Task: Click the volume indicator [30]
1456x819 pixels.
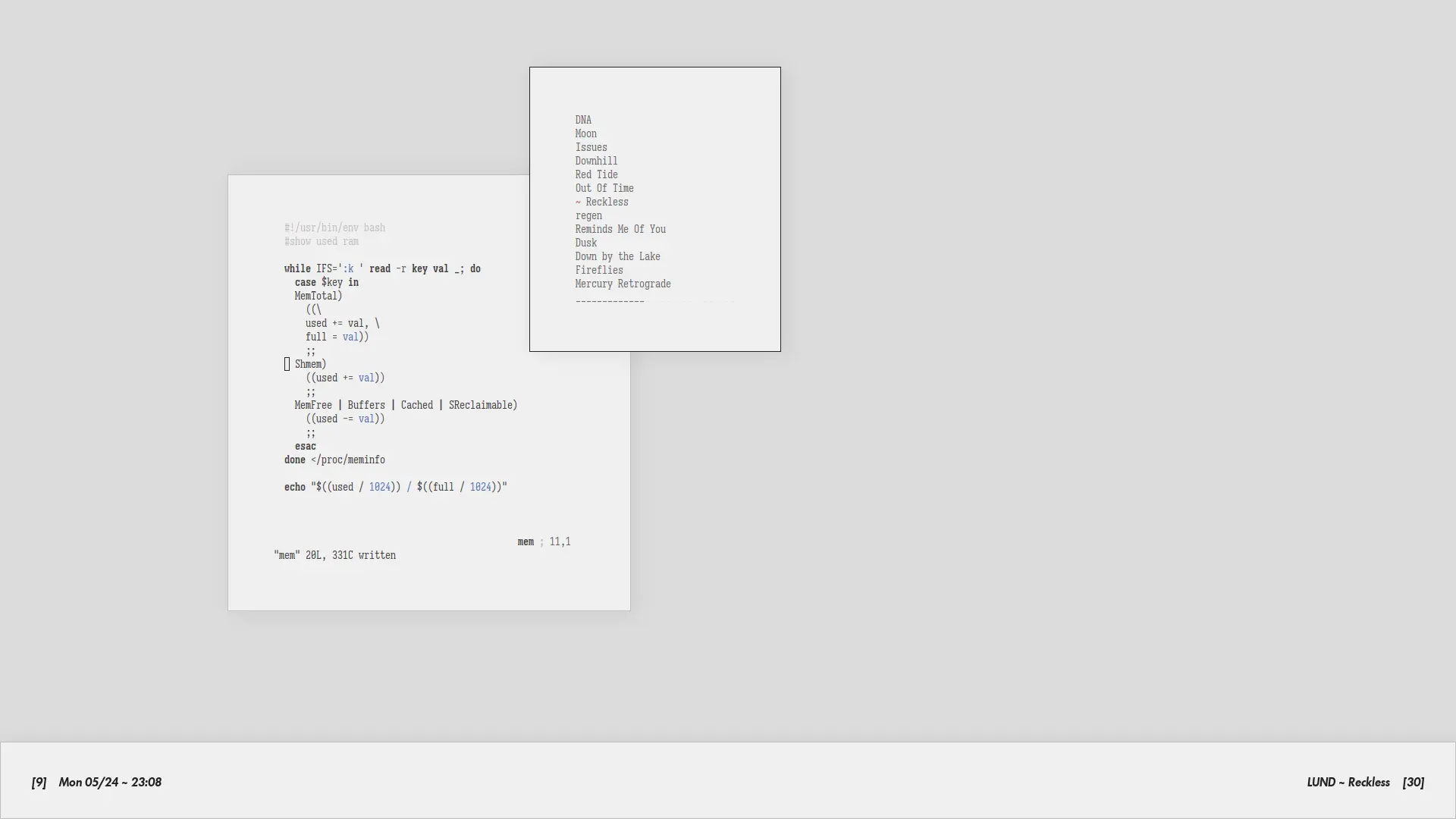Action: pyautogui.click(x=1413, y=782)
